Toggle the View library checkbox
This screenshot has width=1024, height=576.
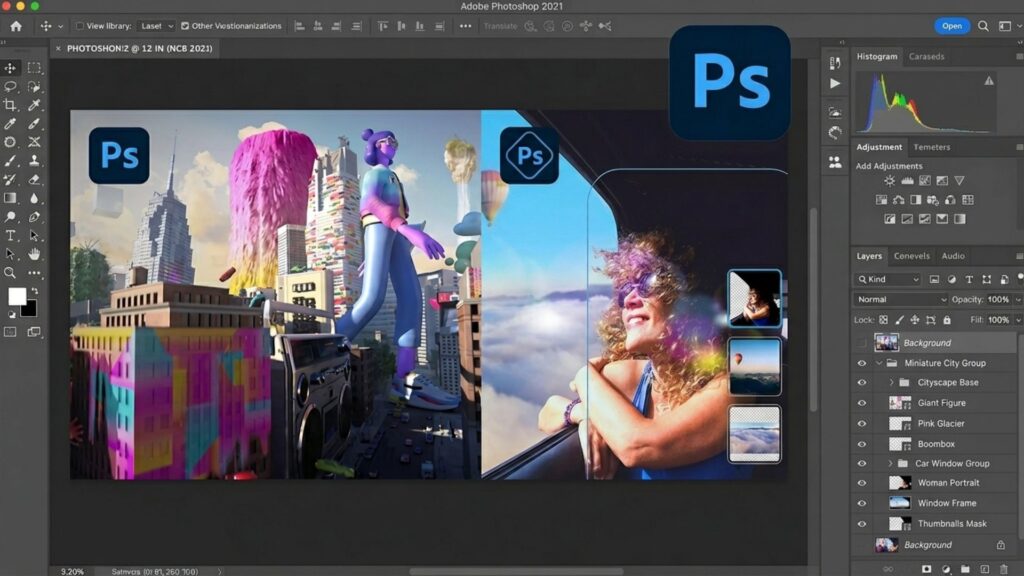pyautogui.click(x=80, y=26)
